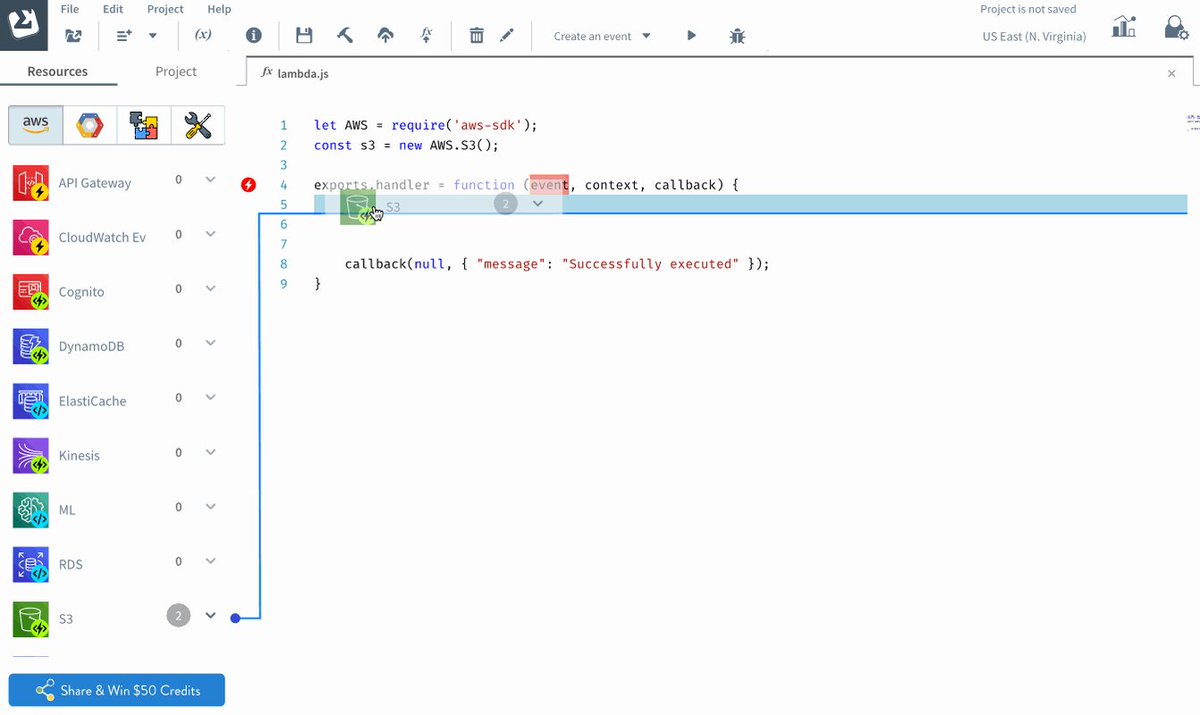Expand the ElastiCache chevron
The width and height of the screenshot is (1200, 715).
[210, 398]
